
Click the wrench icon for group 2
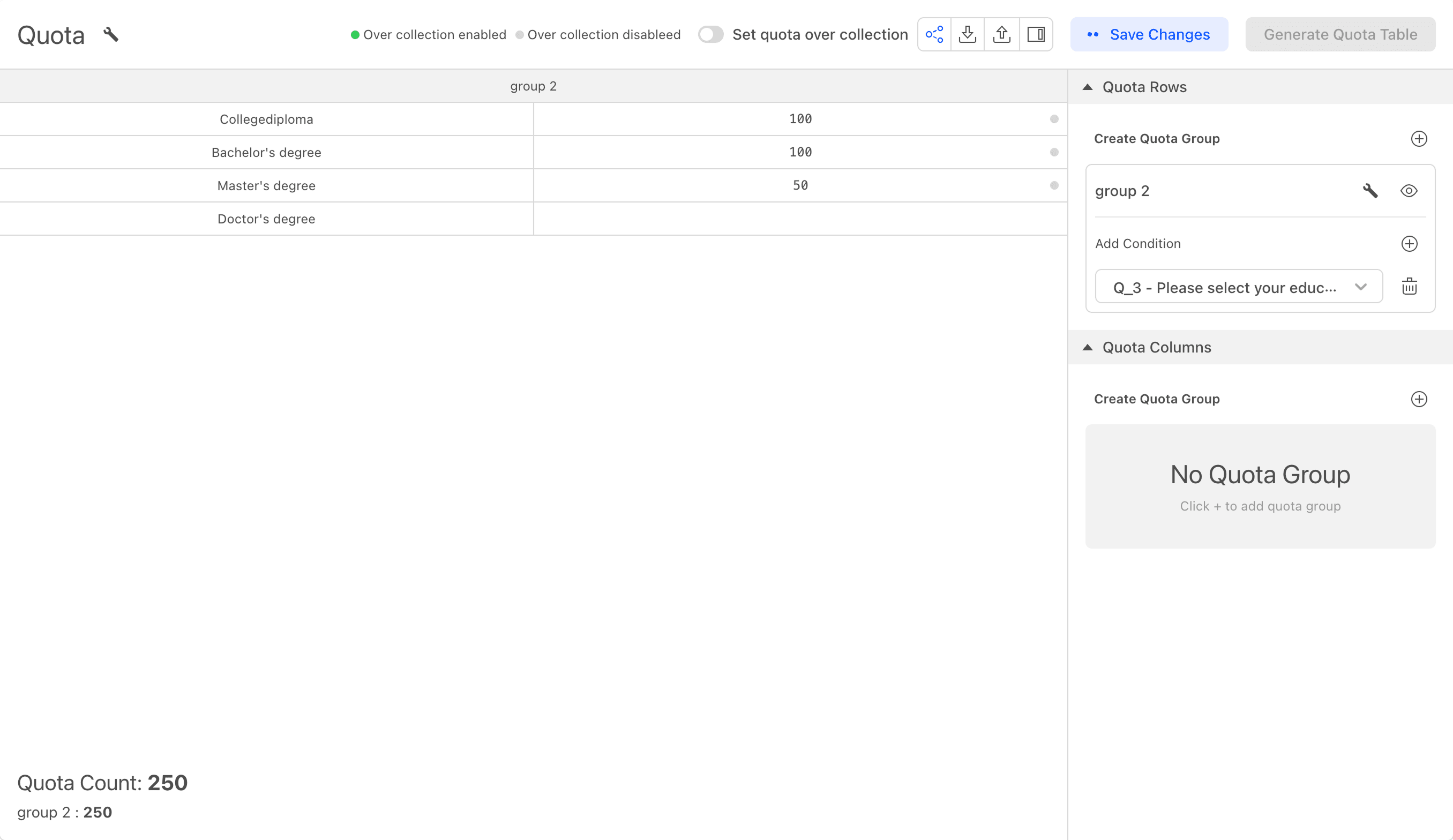pyautogui.click(x=1370, y=191)
